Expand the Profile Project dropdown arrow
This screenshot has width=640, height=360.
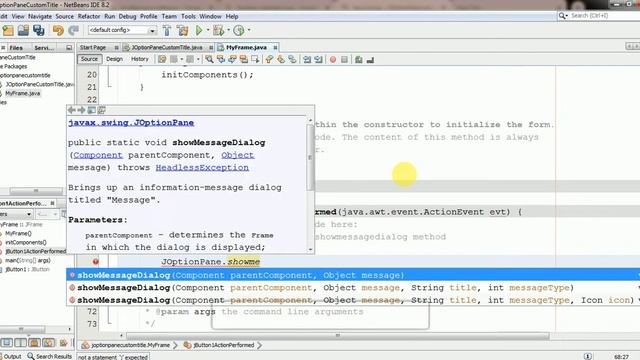[x=249, y=30]
